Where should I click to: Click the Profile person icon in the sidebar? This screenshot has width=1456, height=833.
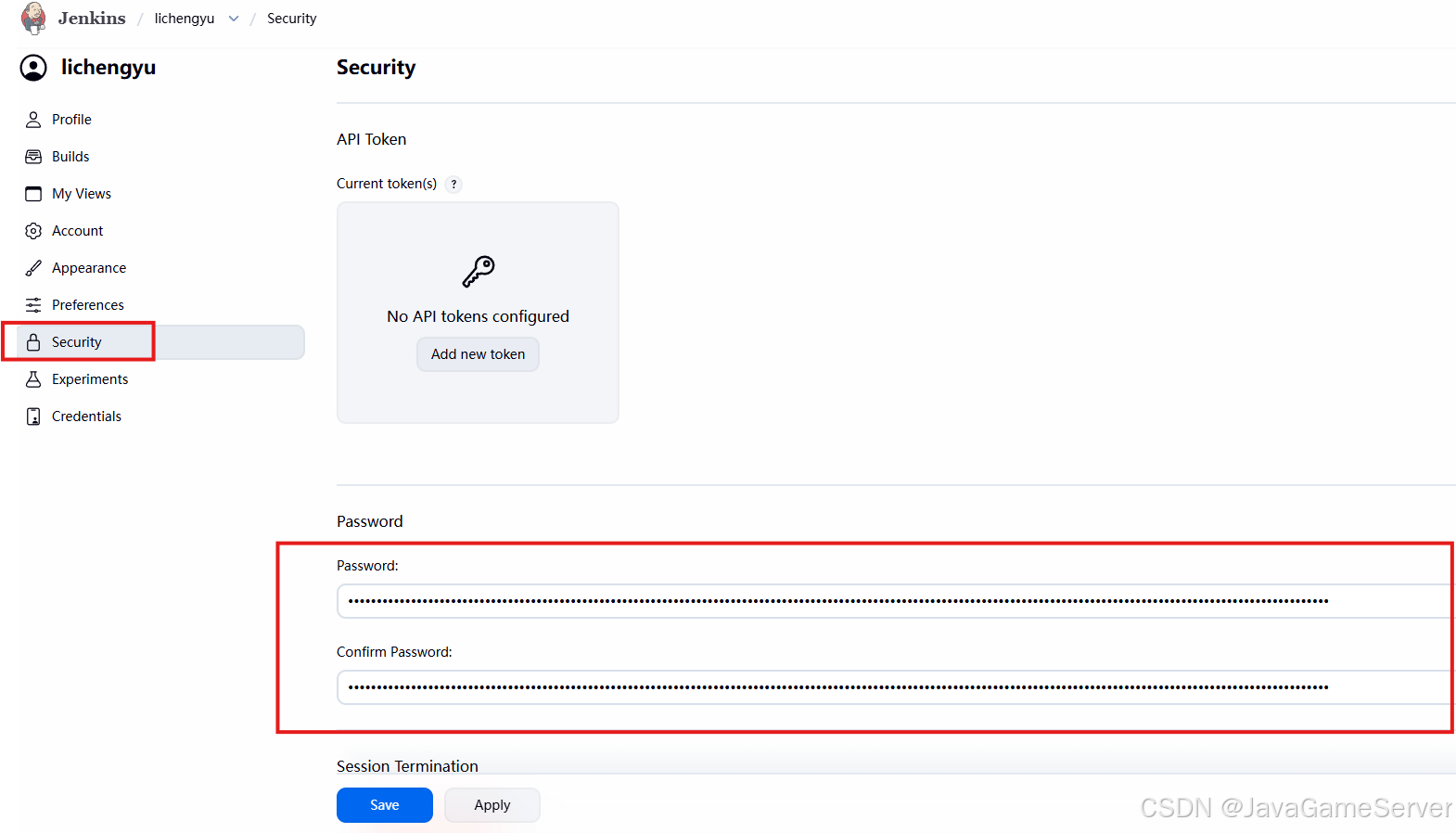(x=33, y=120)
